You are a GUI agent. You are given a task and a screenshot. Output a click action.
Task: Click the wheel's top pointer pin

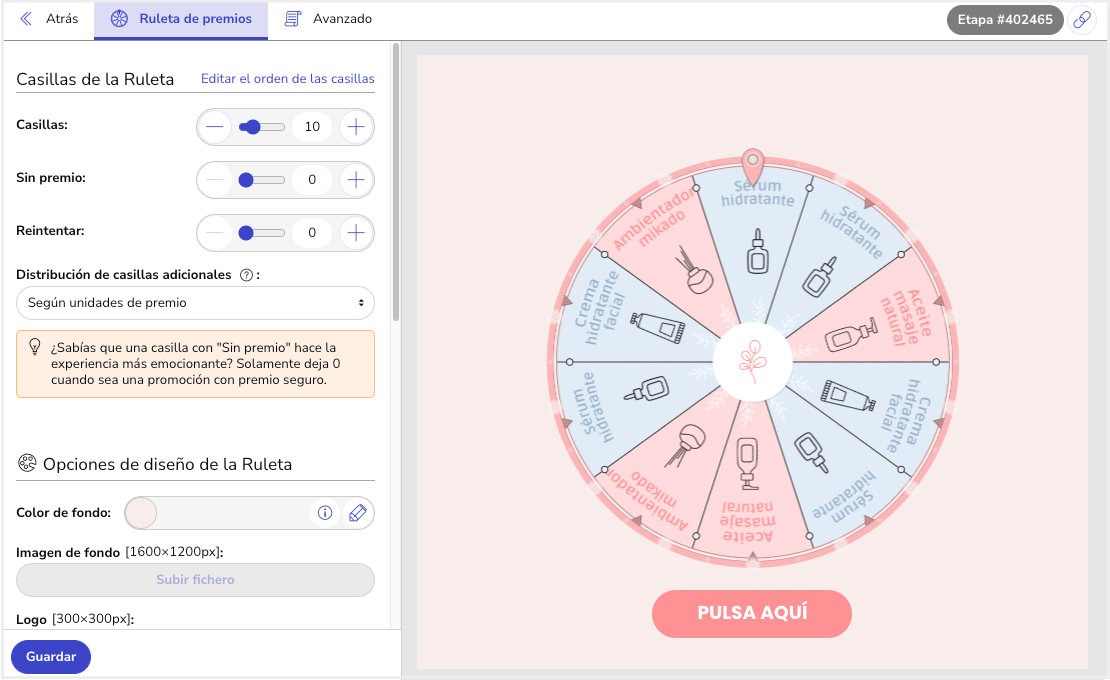click(753, 166)
